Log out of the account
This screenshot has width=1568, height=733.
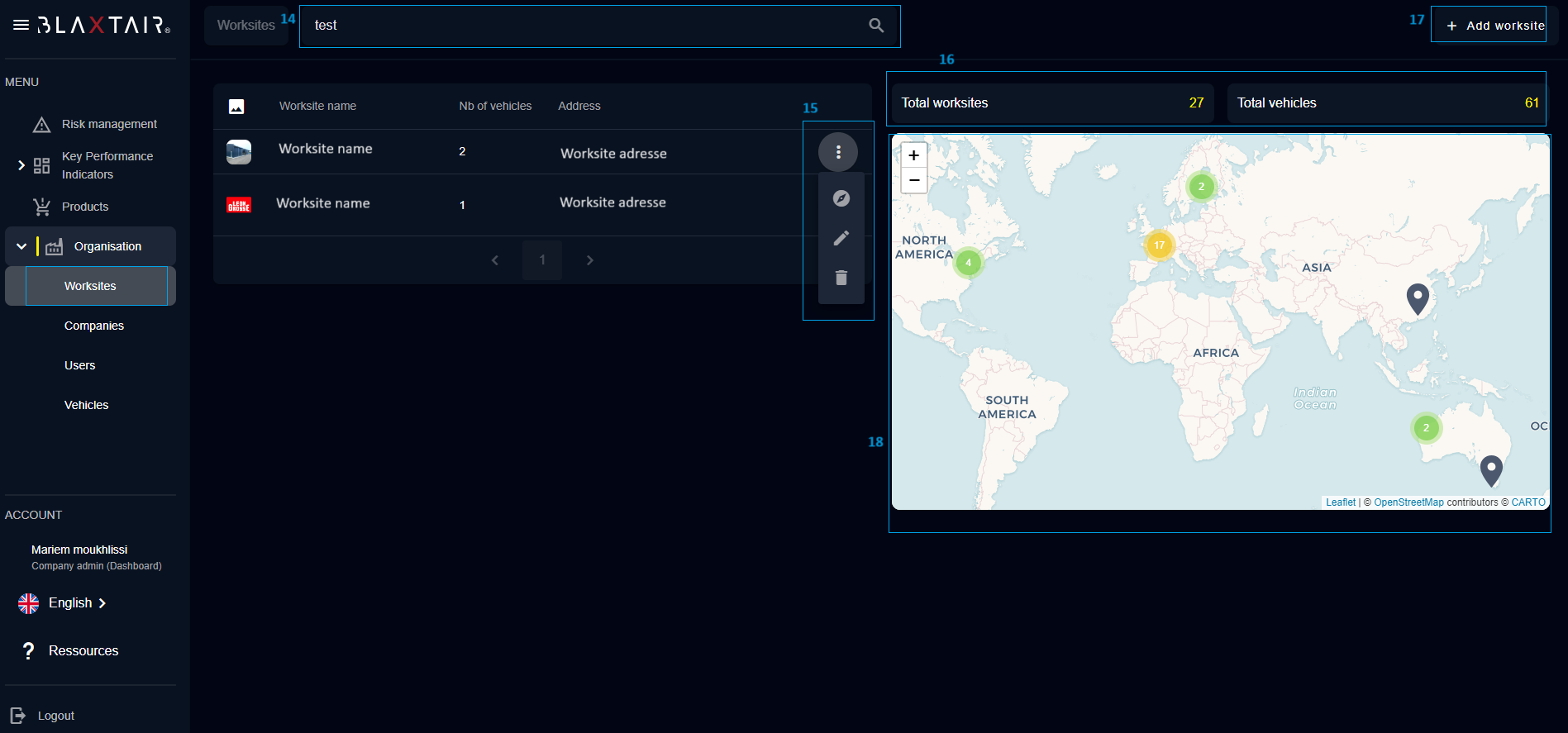pos(55,716)
